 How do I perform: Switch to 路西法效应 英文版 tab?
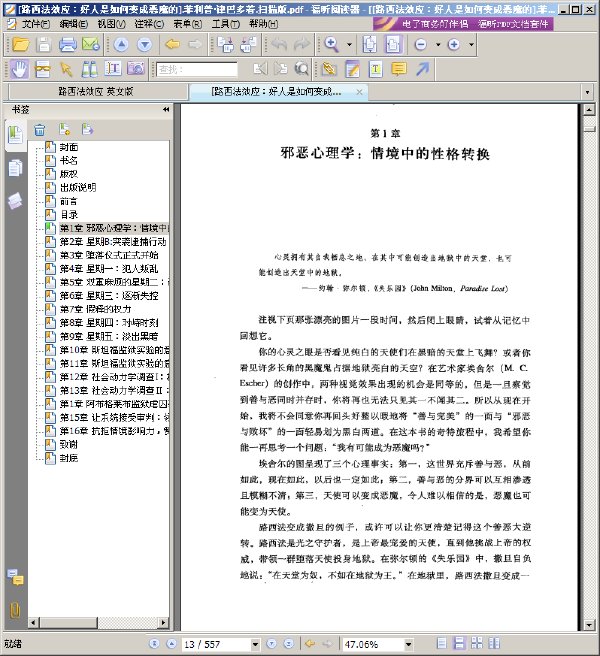click(x=96, y=91)
